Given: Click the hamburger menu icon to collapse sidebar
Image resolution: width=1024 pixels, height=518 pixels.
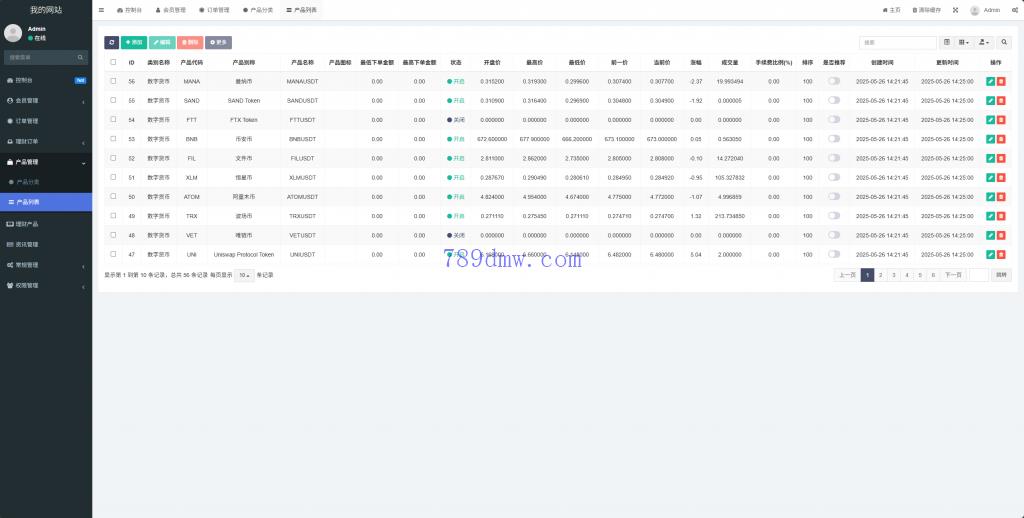Looking at the screenshot, I should pyautogui.click(x=101, y=9).
